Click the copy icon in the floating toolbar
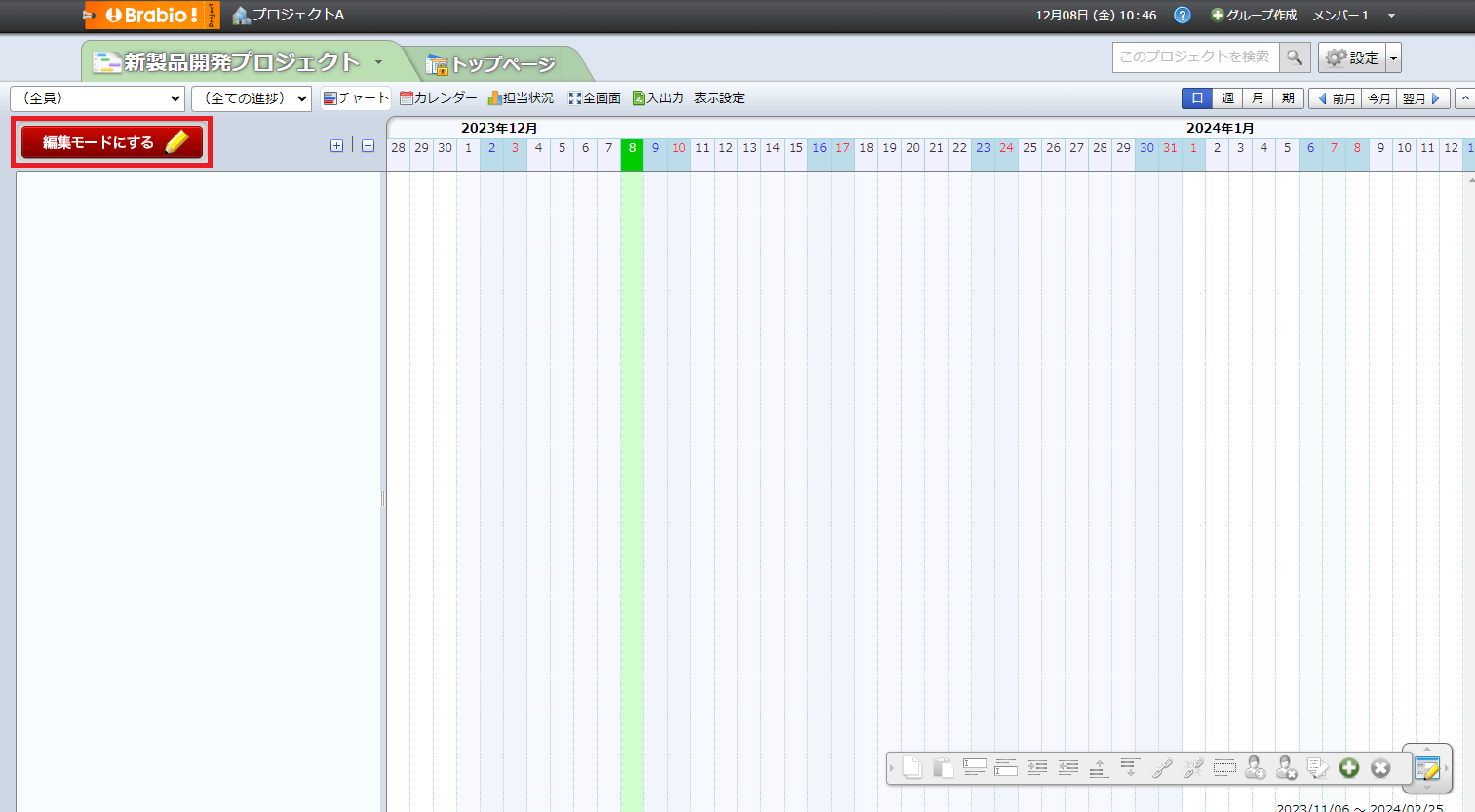Image resolution: width=1475 pixels, height=812 pixels. (912, 768)
